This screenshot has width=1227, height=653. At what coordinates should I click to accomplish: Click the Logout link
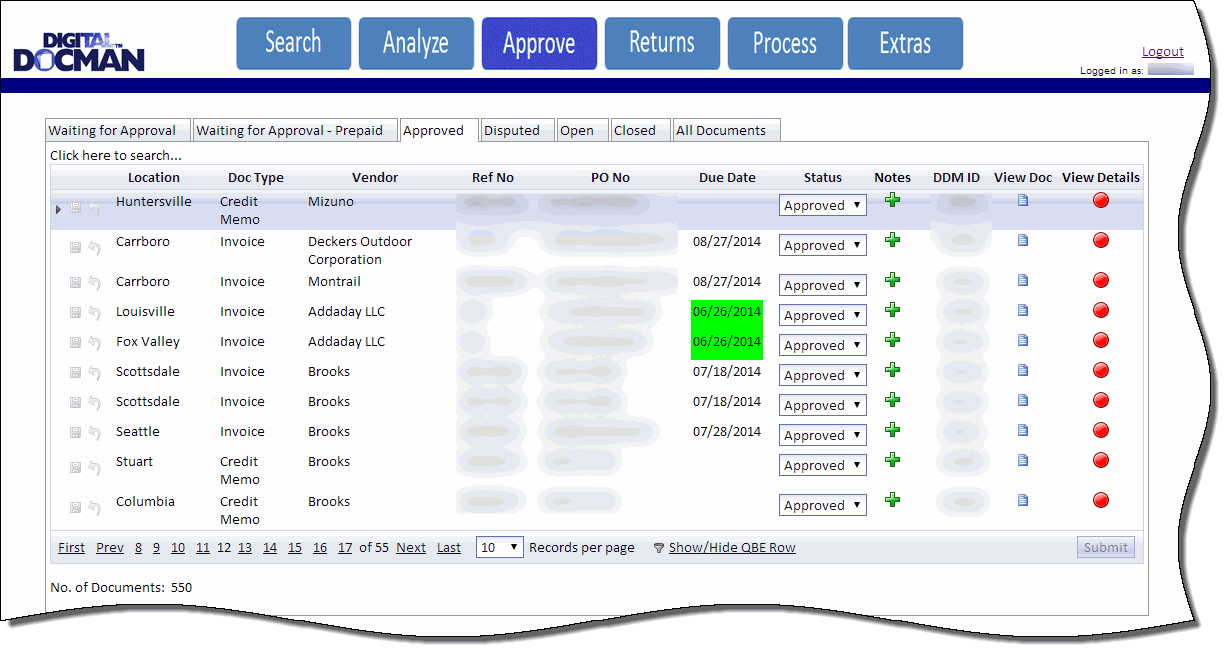pos(1162,52)
